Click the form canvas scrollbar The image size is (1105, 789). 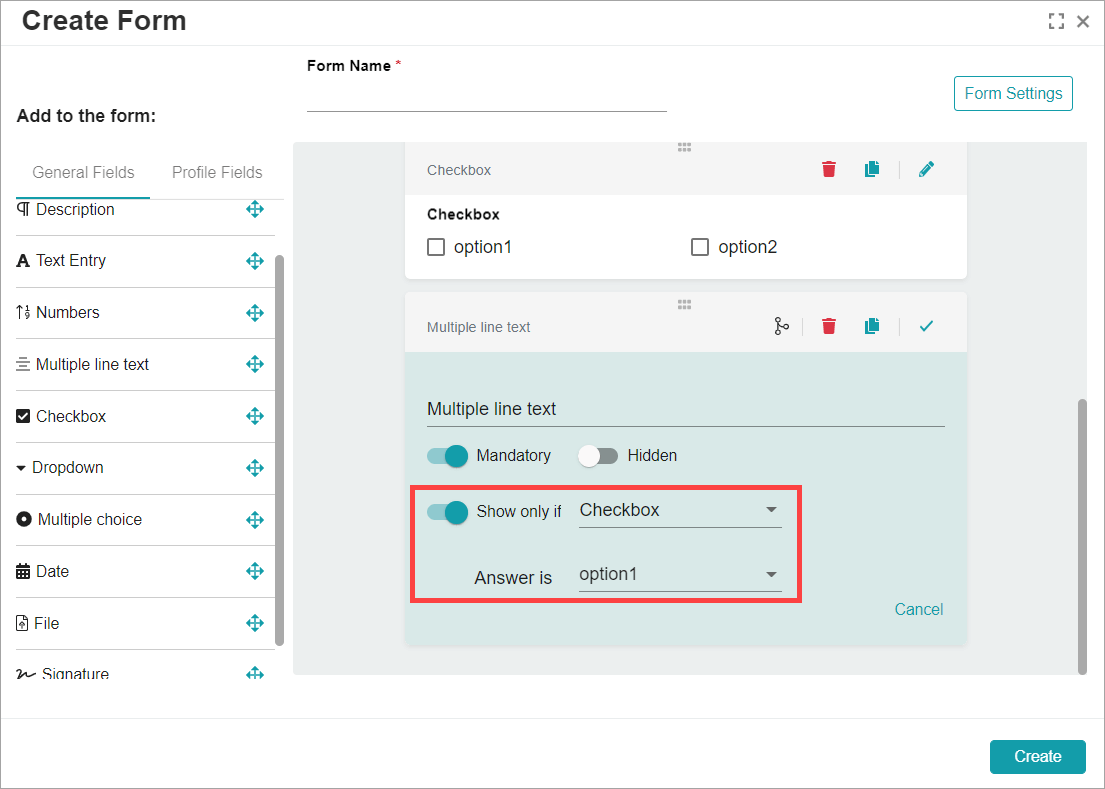point(1082,538)
